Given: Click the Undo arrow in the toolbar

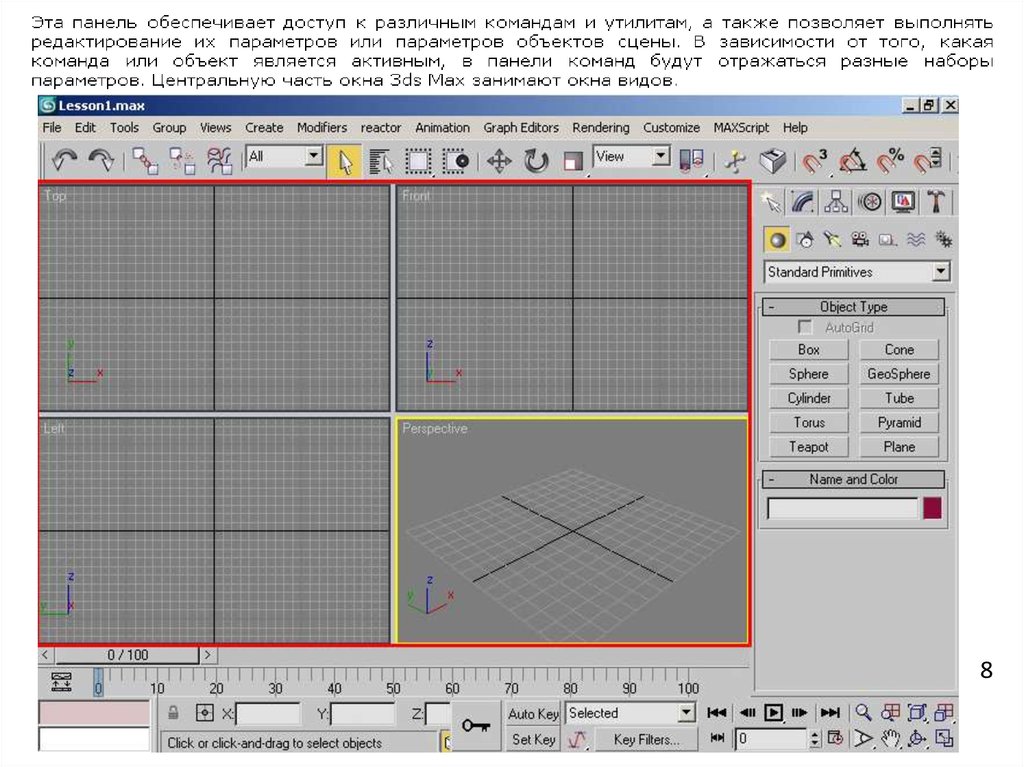Looking at the screenshot, I should [65, 160].
